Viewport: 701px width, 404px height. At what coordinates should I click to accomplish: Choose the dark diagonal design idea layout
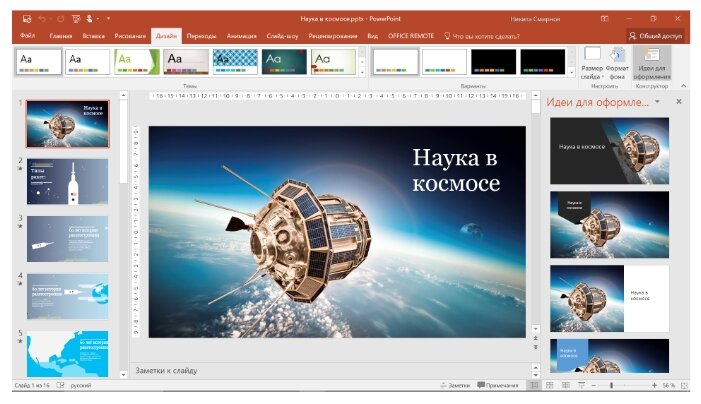pyautogui.click(x=609, y=151)
